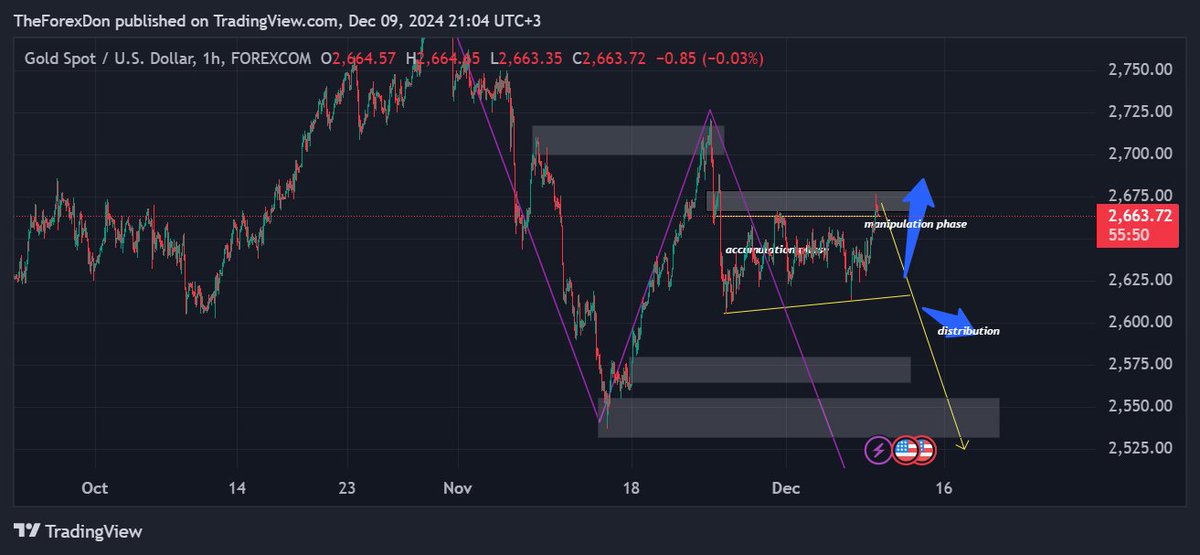Click the accumulation phase annotation
This screenshot has width=1200, height=555.
[777, 249]
